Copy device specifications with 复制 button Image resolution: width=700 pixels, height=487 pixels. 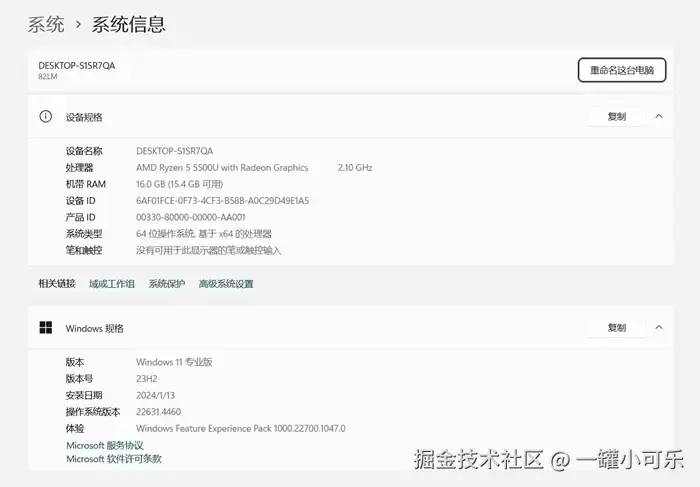(617, 117)
